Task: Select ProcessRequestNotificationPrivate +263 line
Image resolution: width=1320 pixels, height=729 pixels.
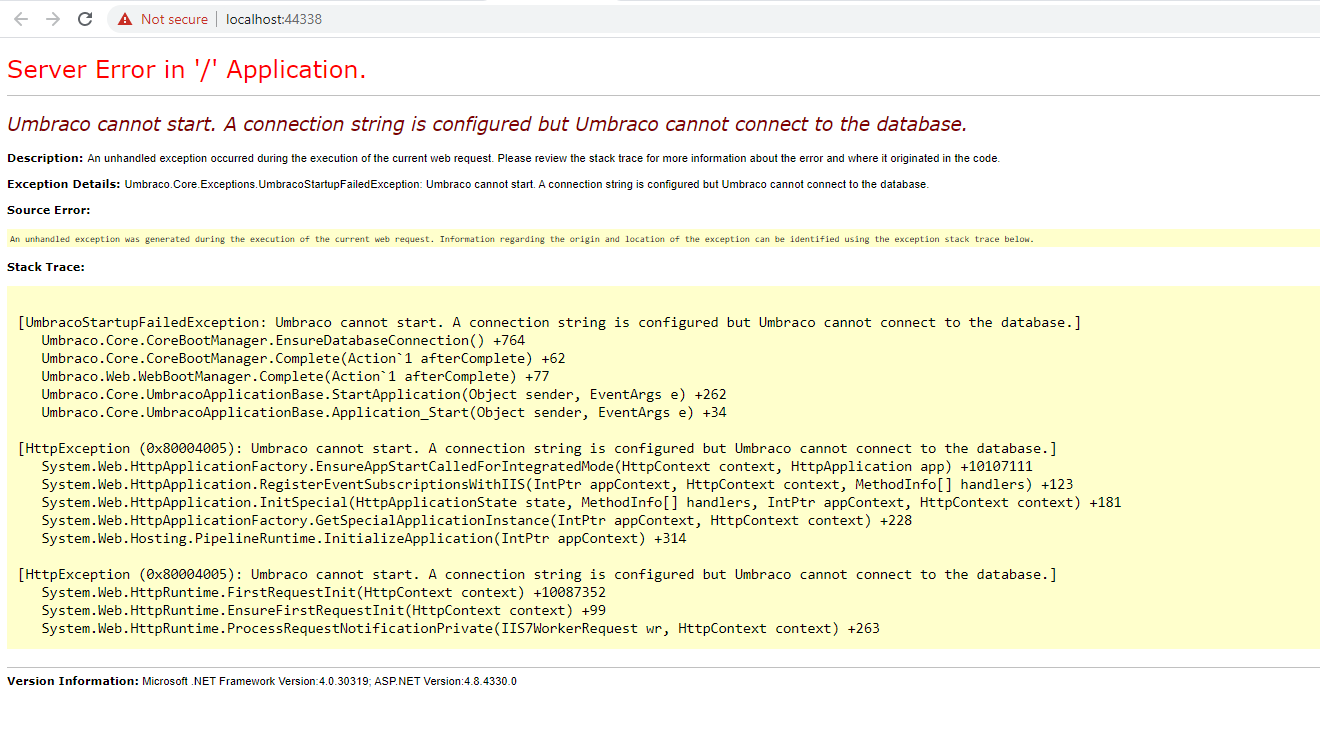Action: 461,628
